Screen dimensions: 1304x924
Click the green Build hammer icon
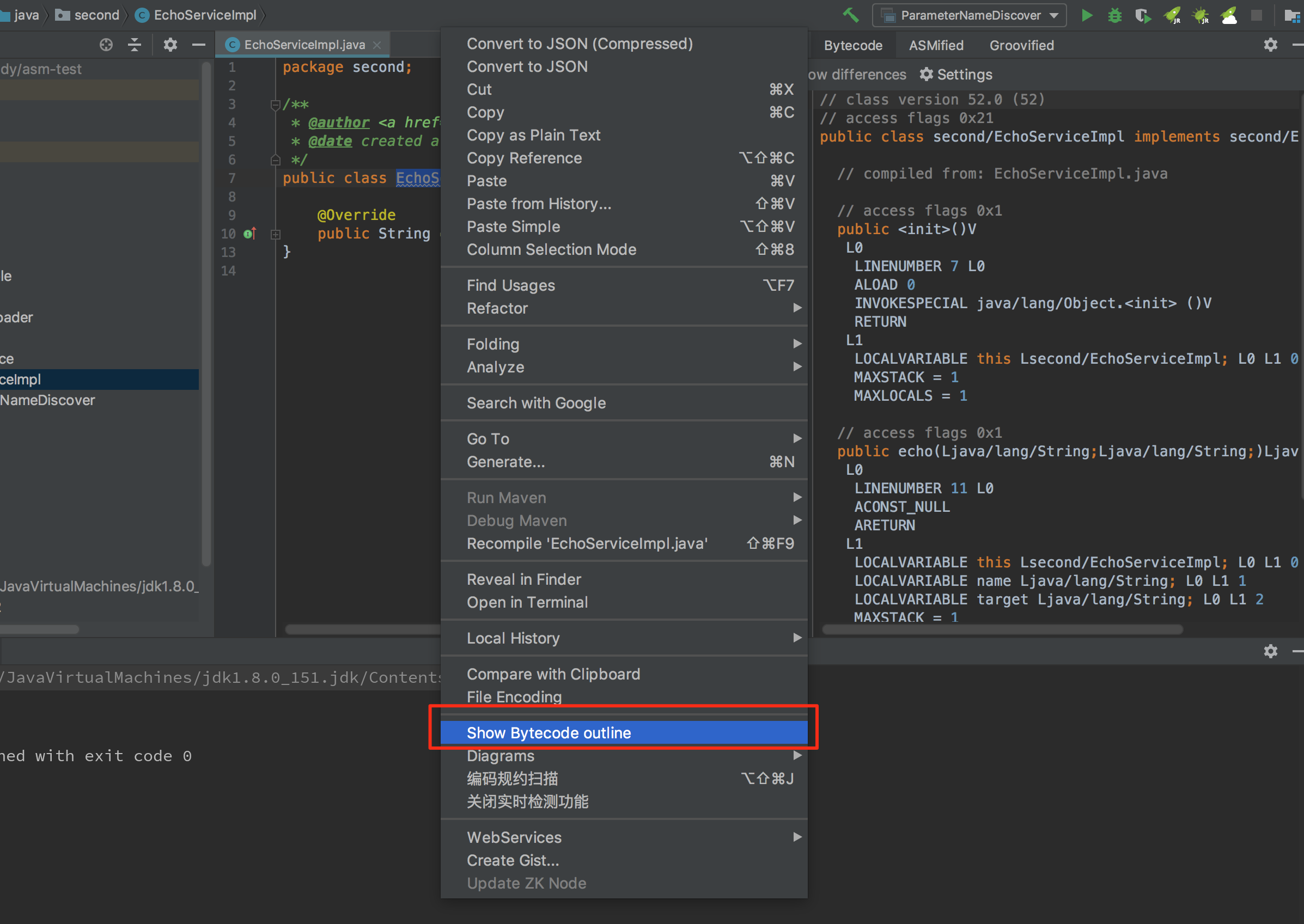pos(850,15)
